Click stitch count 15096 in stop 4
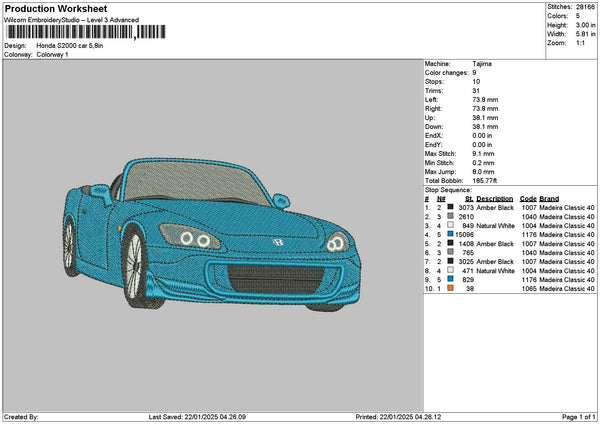600x424 pixels. 463,234
